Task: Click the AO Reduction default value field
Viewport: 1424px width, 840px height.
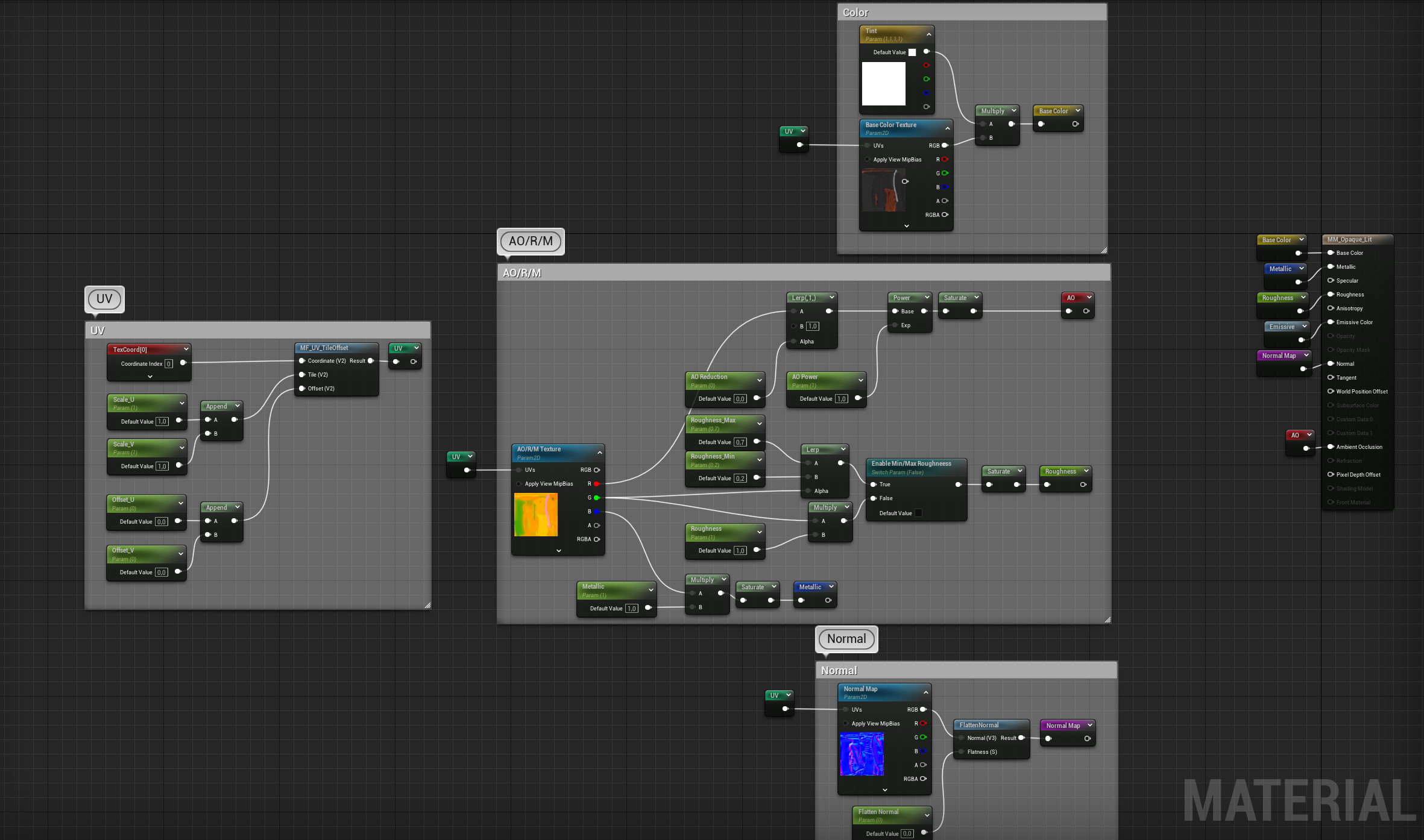Action: pos(740,399)
